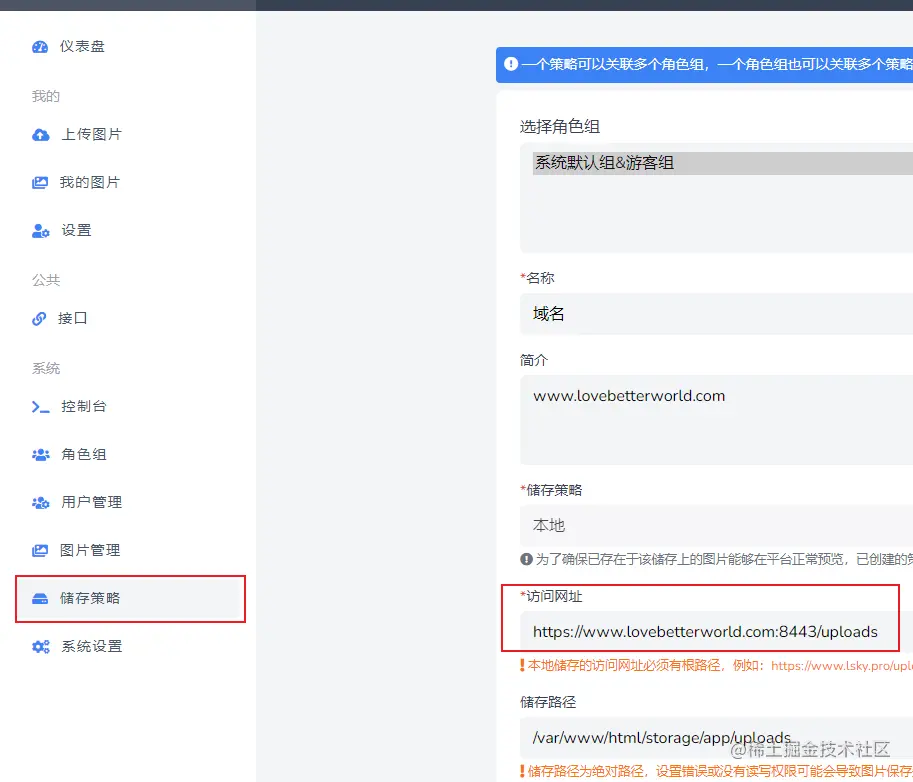The height and width of the screenshot is (782, 913).
Task: Click the warning icon before 本地储存 hint
Action: (522, 665)
